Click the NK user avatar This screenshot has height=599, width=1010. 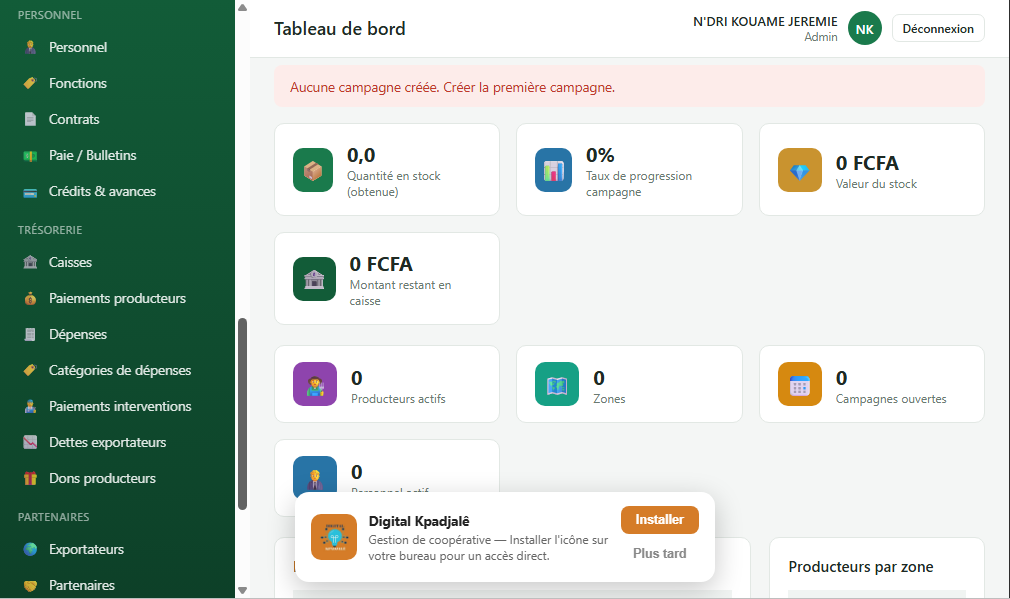pos(864,29)
